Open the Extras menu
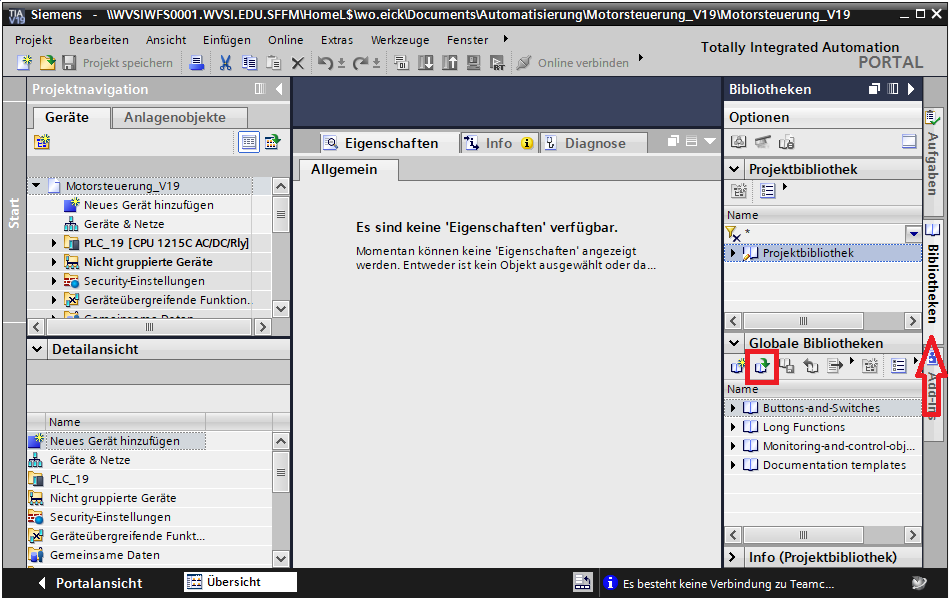This screenshot has width=950, height=600. tap(337, 40)
